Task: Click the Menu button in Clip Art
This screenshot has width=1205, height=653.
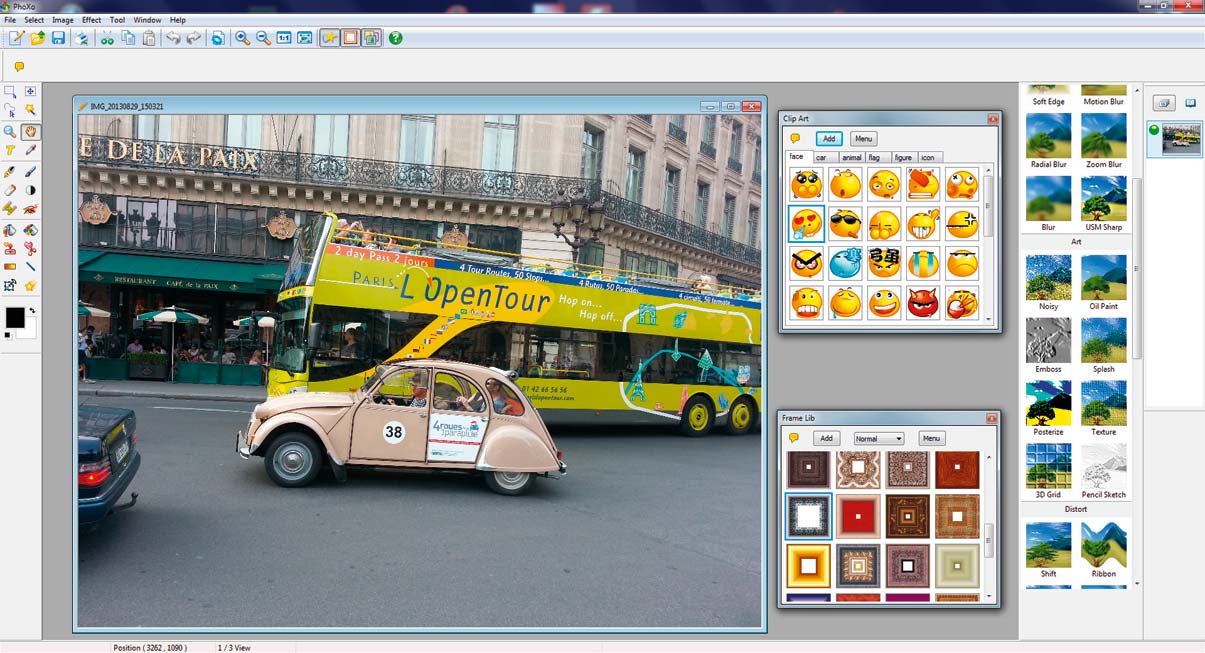Action: pos(864,139)
